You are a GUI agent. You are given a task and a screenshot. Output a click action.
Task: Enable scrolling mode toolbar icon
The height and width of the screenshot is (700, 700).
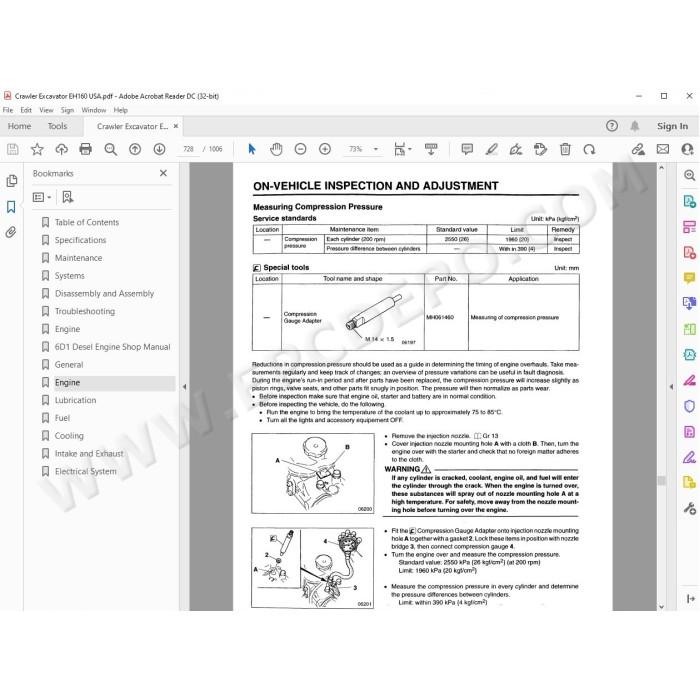[x=431, y=149]
